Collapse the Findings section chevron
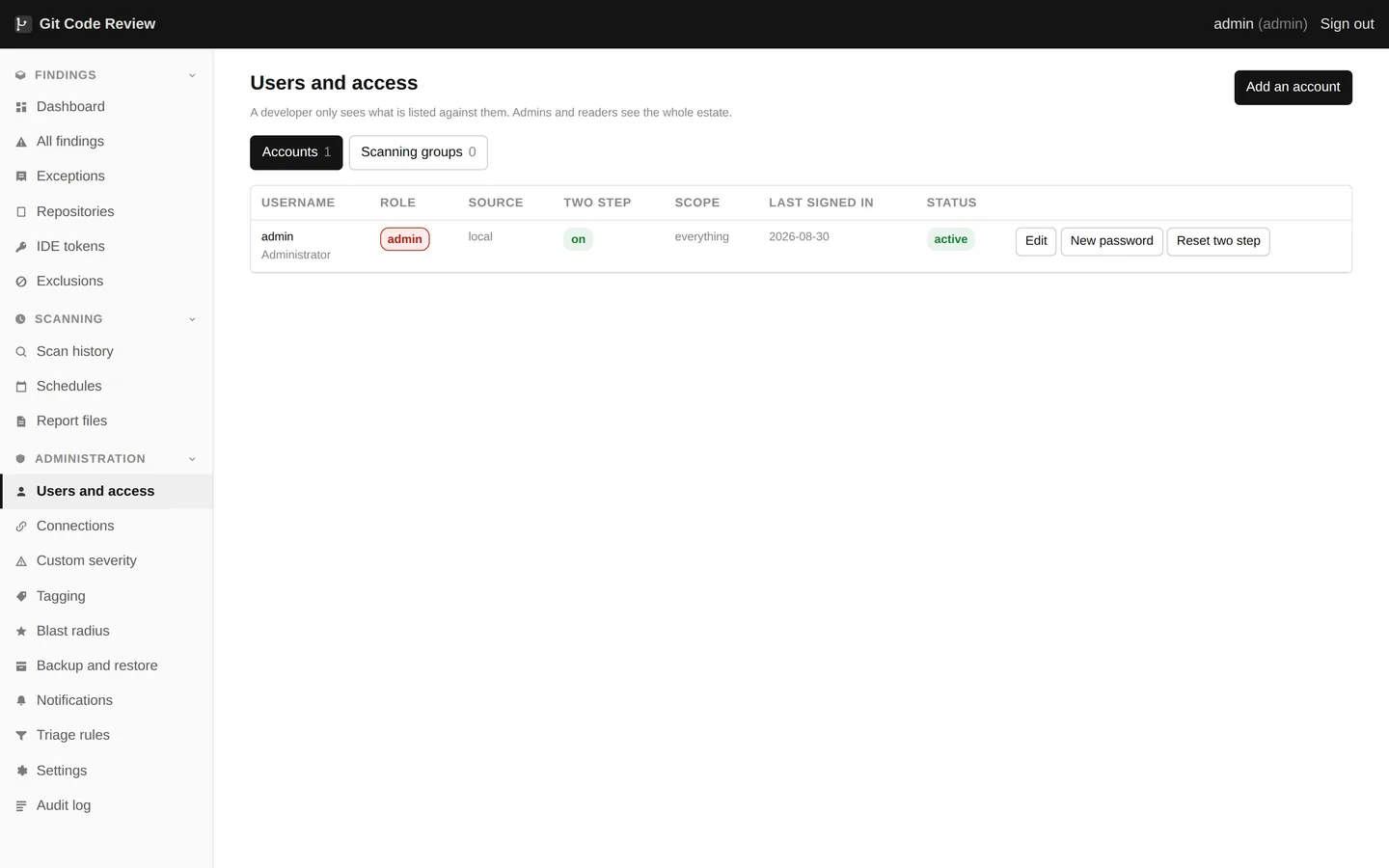The height and width of the screenshot is (868, 1389). click(192, 75)
